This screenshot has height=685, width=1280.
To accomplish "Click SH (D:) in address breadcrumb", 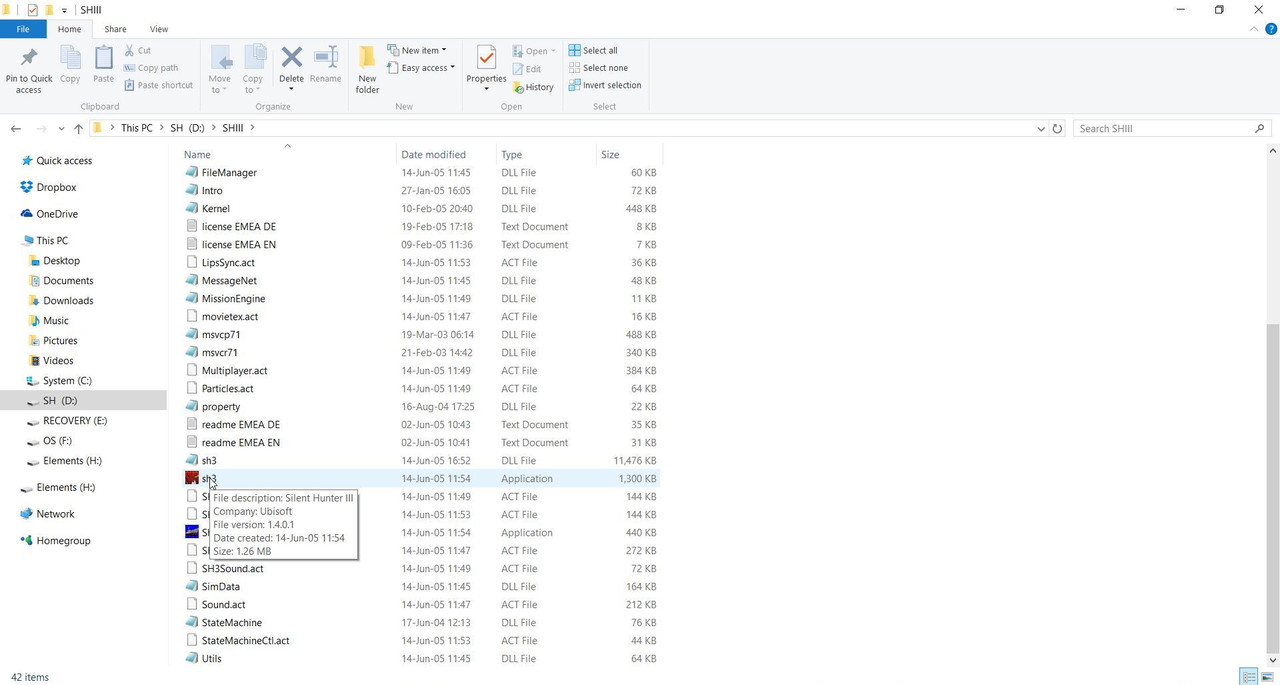I will [187, 128].
